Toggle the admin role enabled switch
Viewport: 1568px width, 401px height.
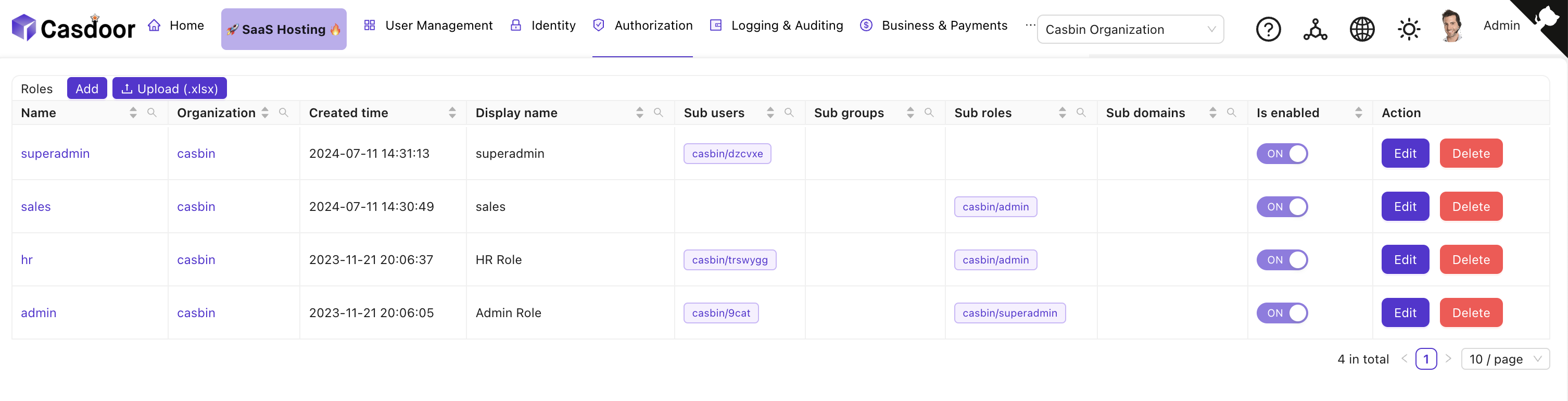1282,313
